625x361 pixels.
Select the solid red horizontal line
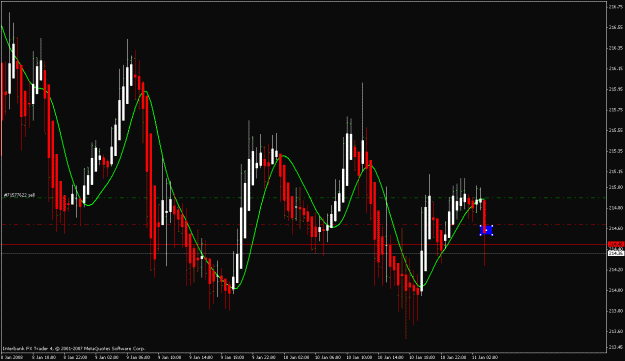pos(303,244)
